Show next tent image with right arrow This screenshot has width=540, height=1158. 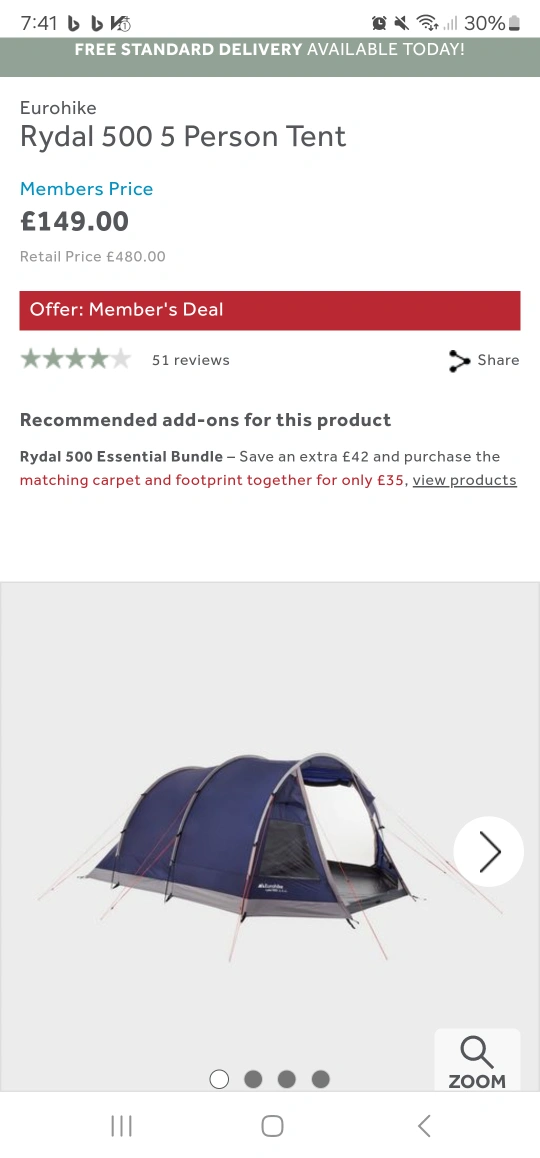coord(488,852)
